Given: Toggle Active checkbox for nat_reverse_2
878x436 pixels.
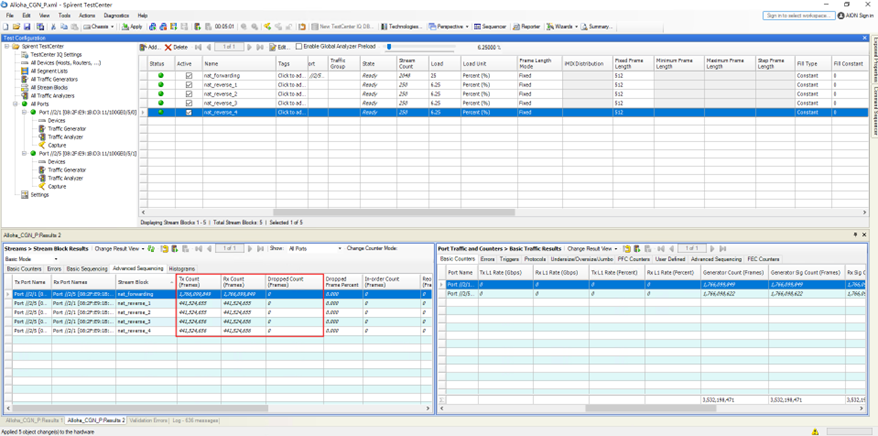Looking at the screenshot, I should (x=188, y=94).
